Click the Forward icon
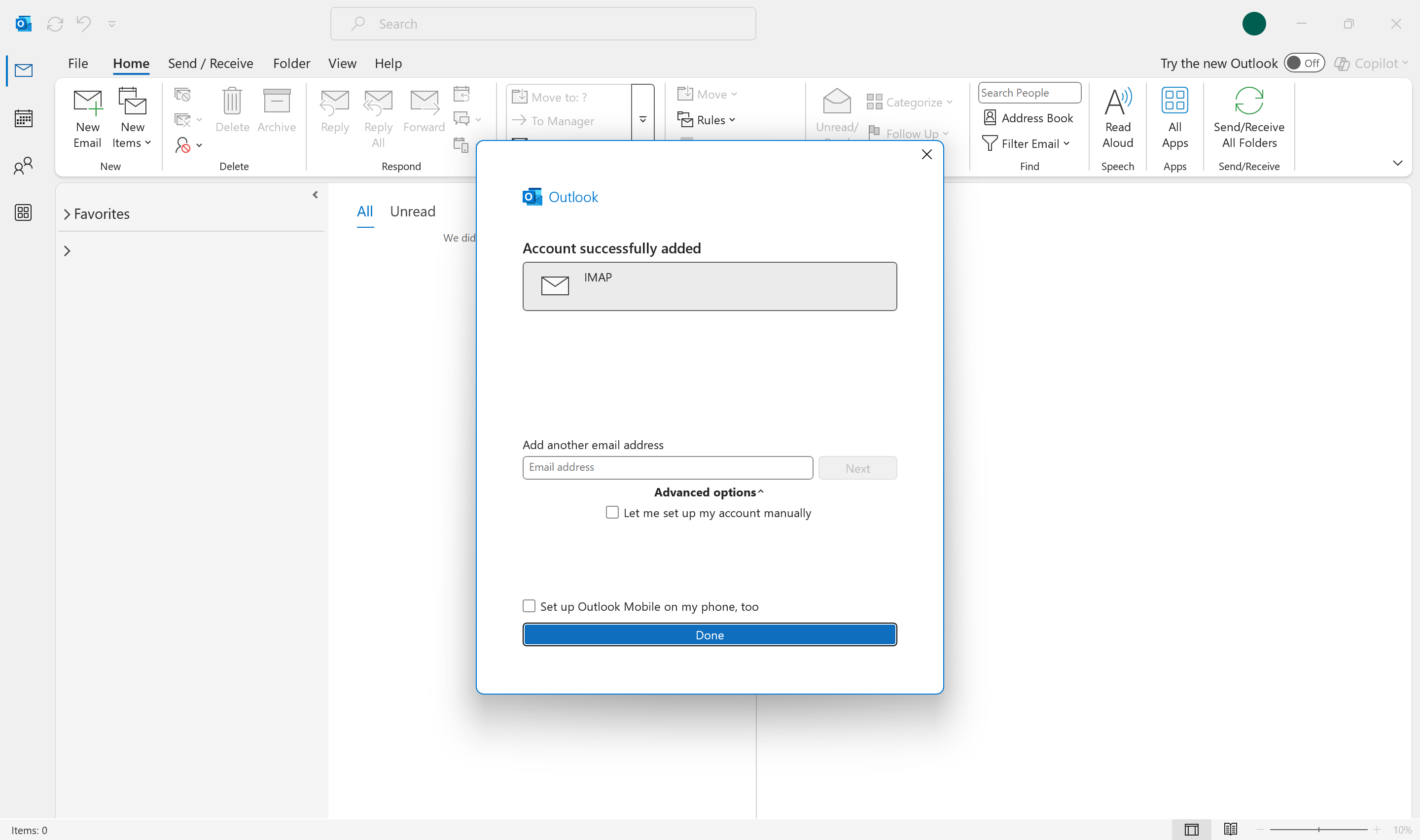 (x=424, y=111)
